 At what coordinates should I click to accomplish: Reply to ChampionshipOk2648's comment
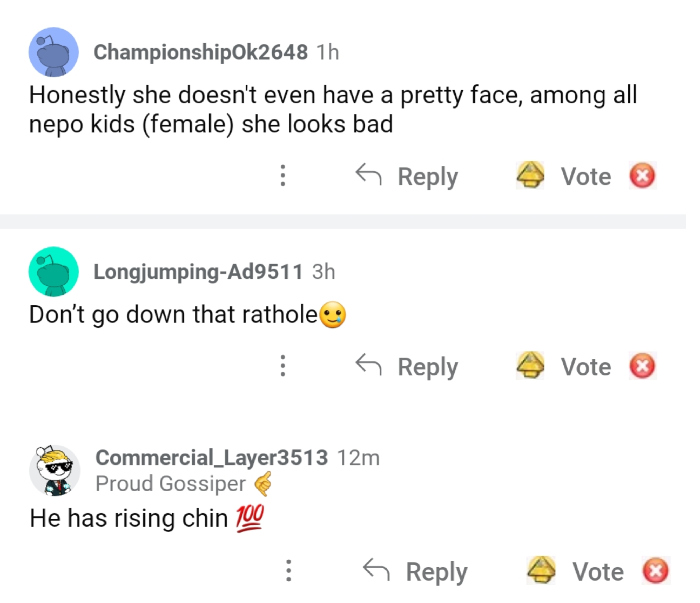(x=408, y=177)
